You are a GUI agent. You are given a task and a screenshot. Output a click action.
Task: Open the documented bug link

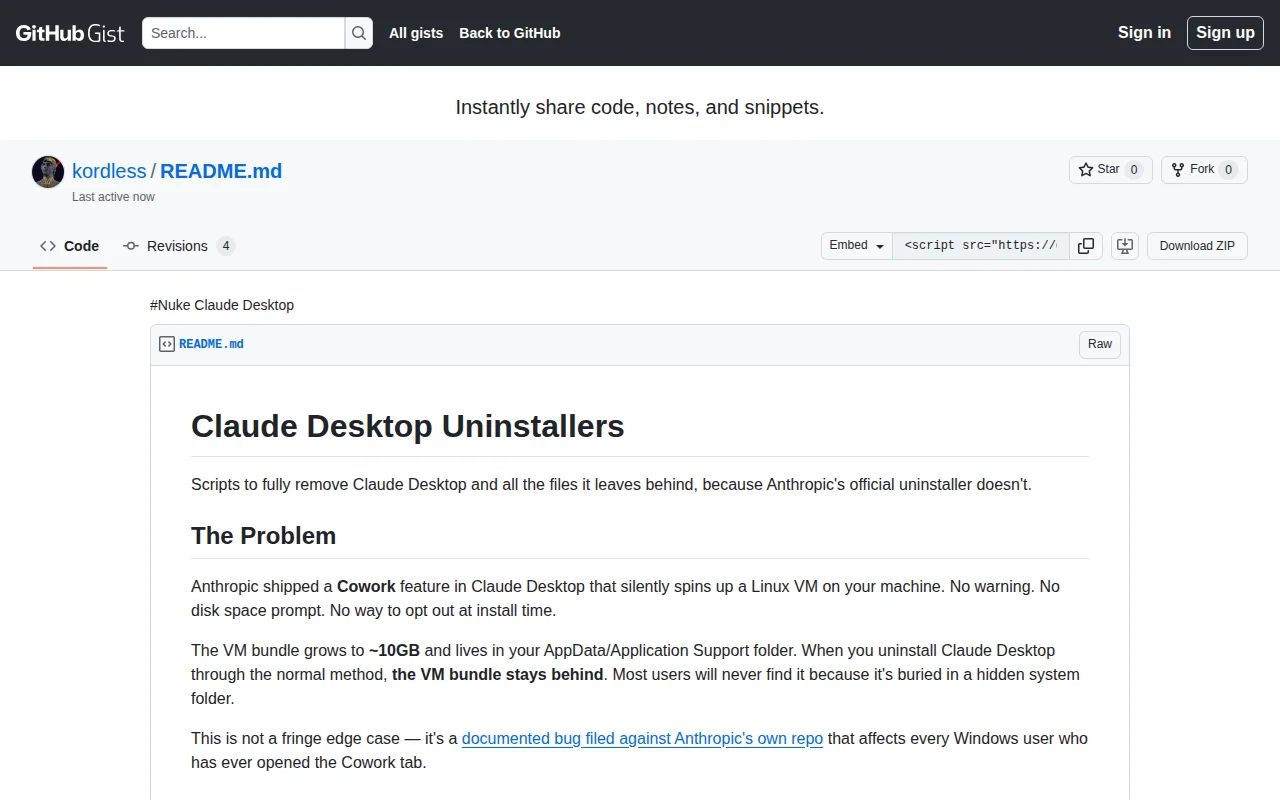click(642, 739)
